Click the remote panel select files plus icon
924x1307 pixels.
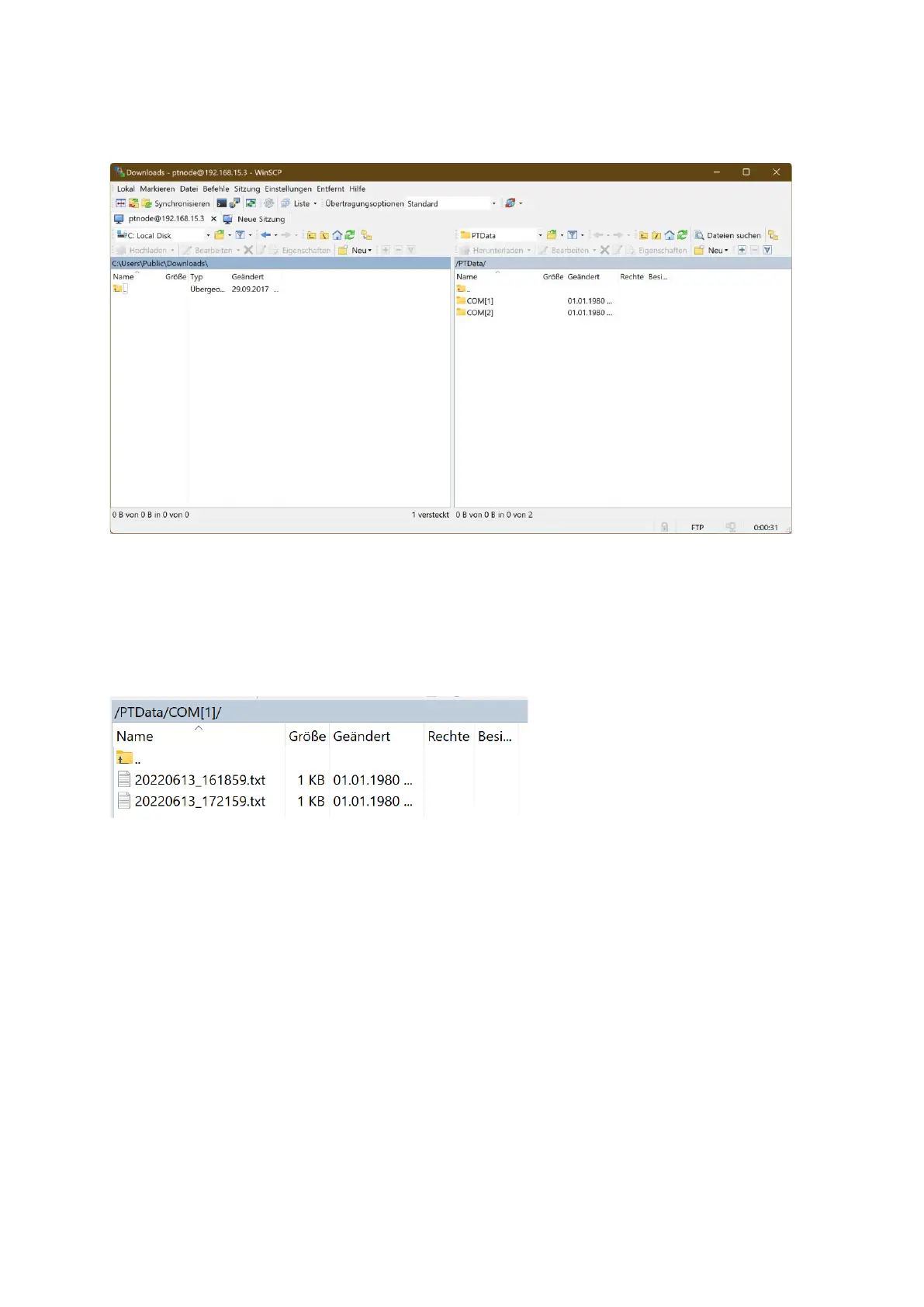click(742, 251)
